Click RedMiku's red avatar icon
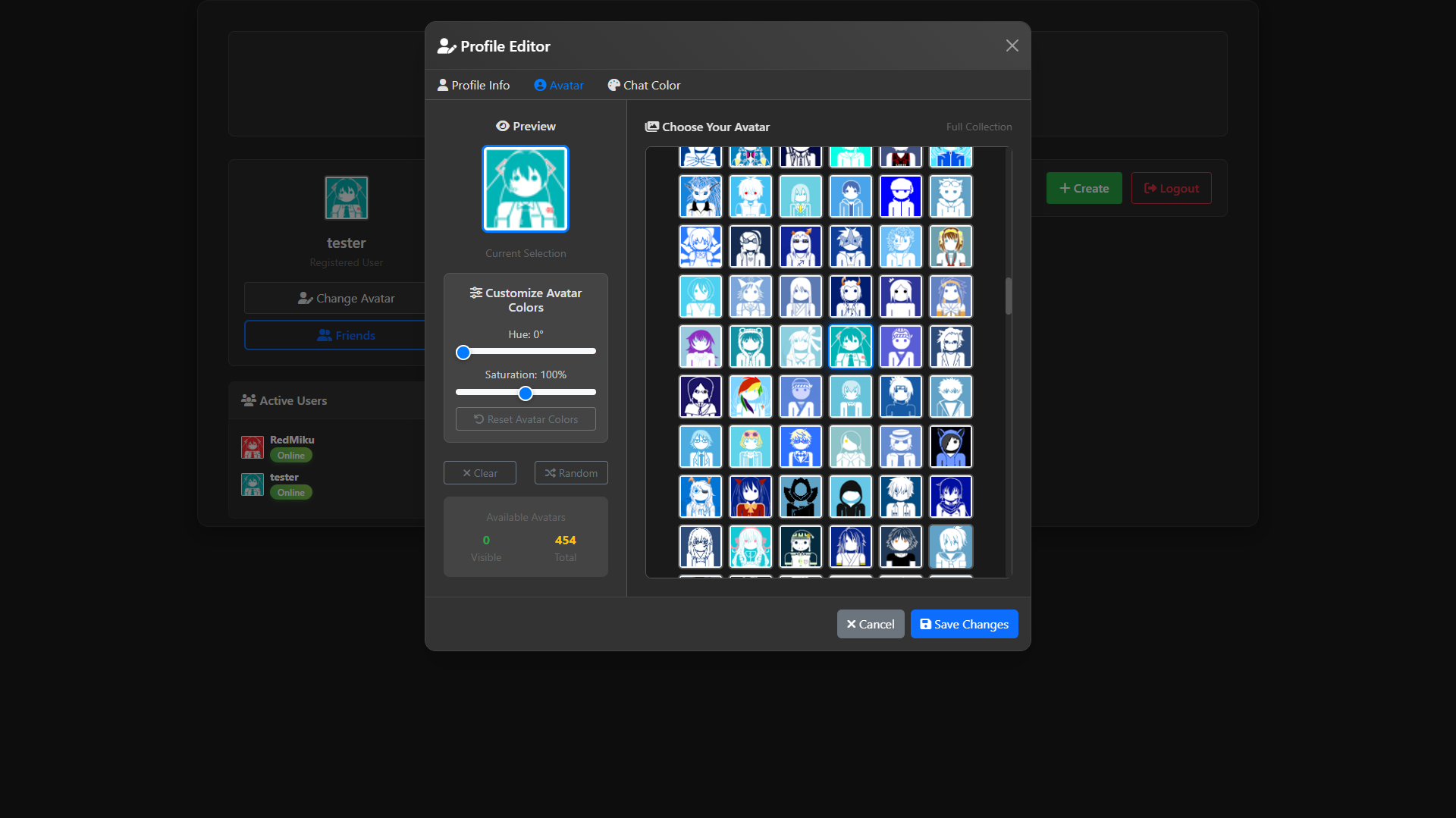The height and width of the screenshot is (818, 1456). click(253, 447)
